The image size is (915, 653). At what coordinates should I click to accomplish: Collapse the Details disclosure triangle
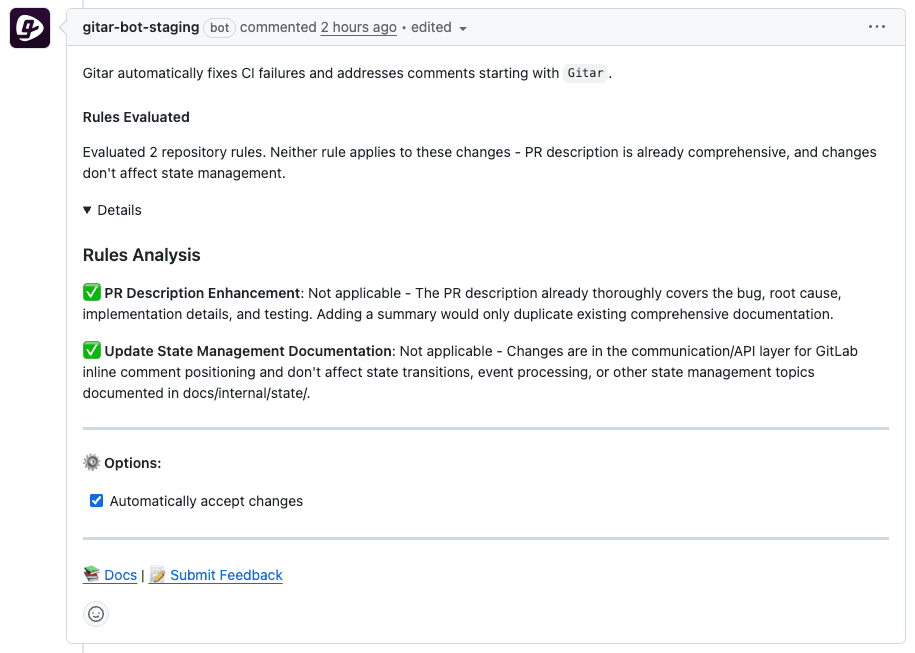tap(88, 210)
